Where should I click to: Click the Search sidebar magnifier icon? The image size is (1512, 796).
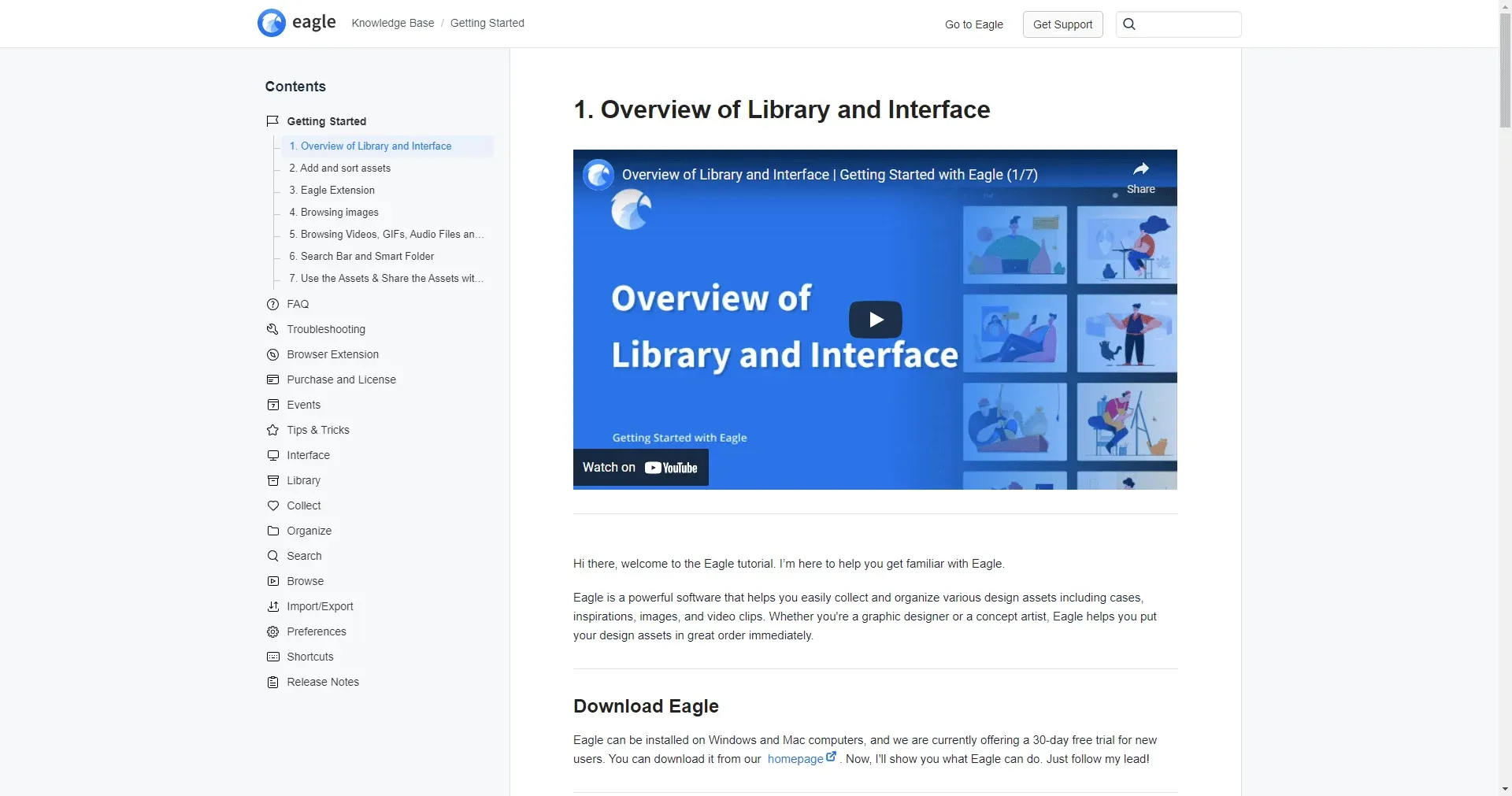click(272, 556)
